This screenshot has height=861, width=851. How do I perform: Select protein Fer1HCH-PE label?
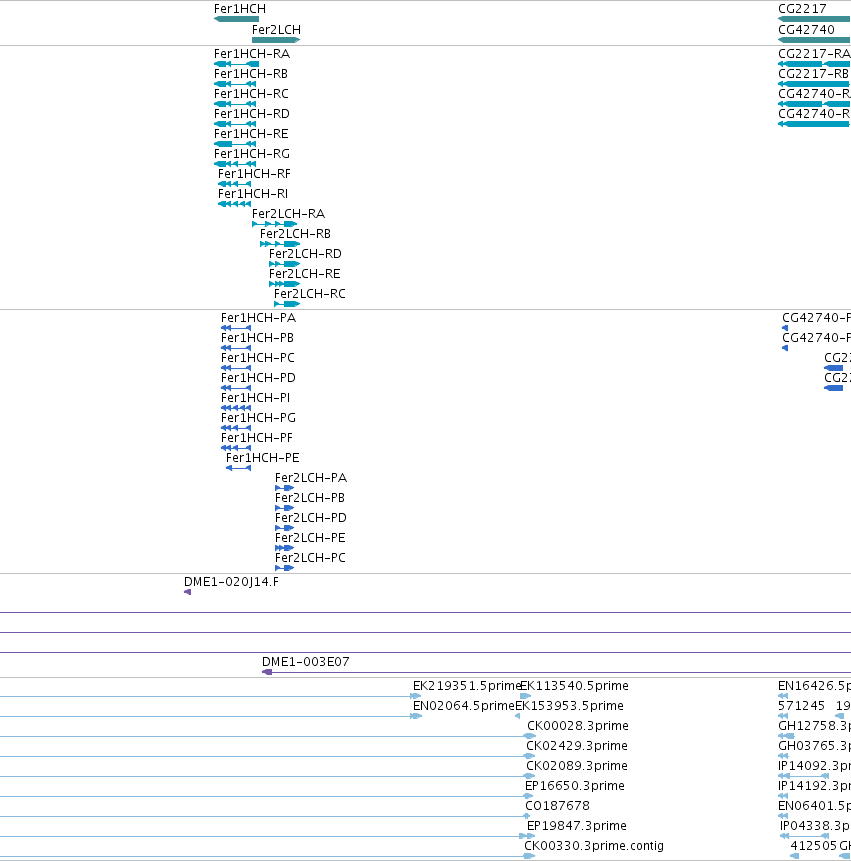pos(262,458)
